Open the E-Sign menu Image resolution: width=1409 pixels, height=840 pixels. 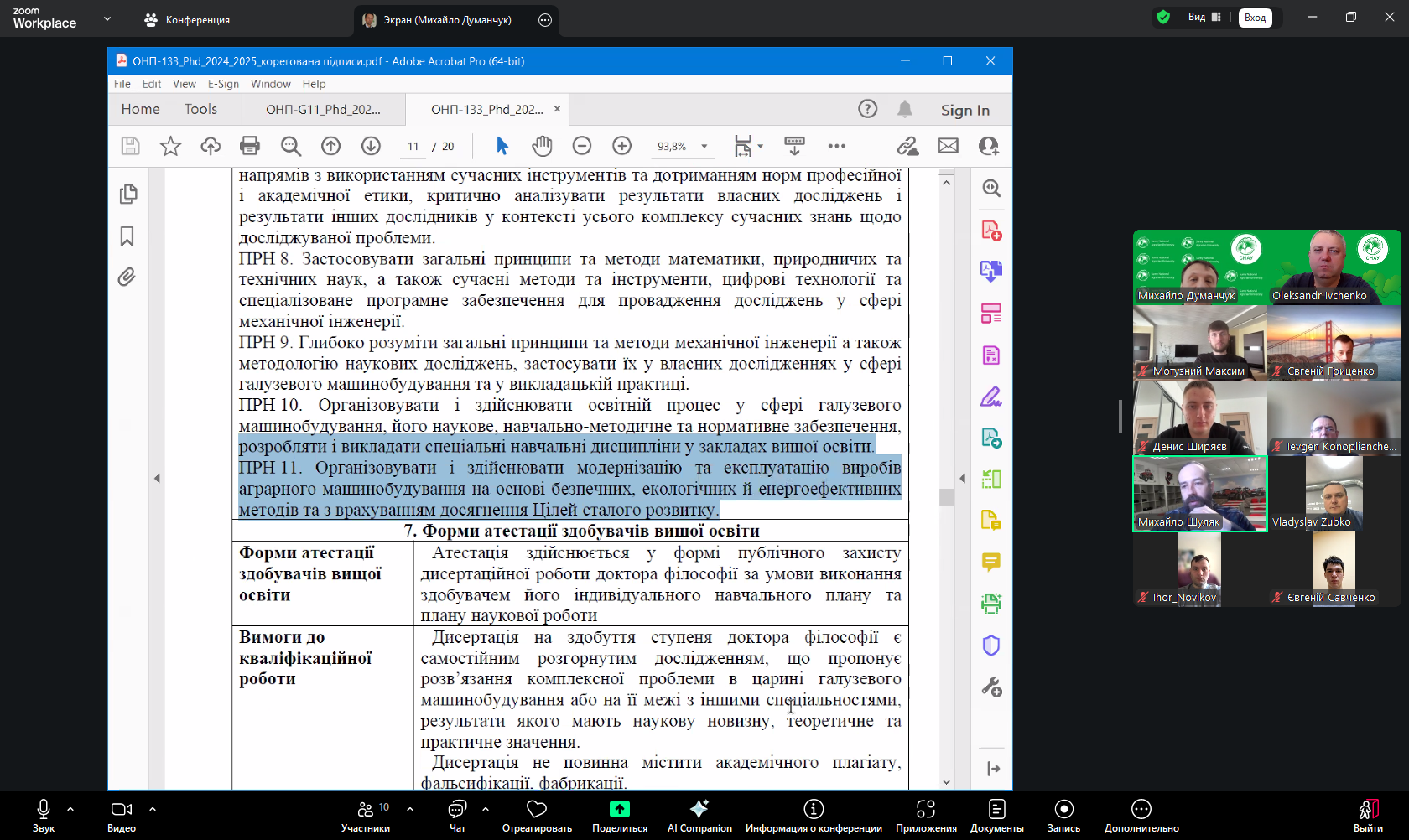pyautogui.click(x=223, y=84)
